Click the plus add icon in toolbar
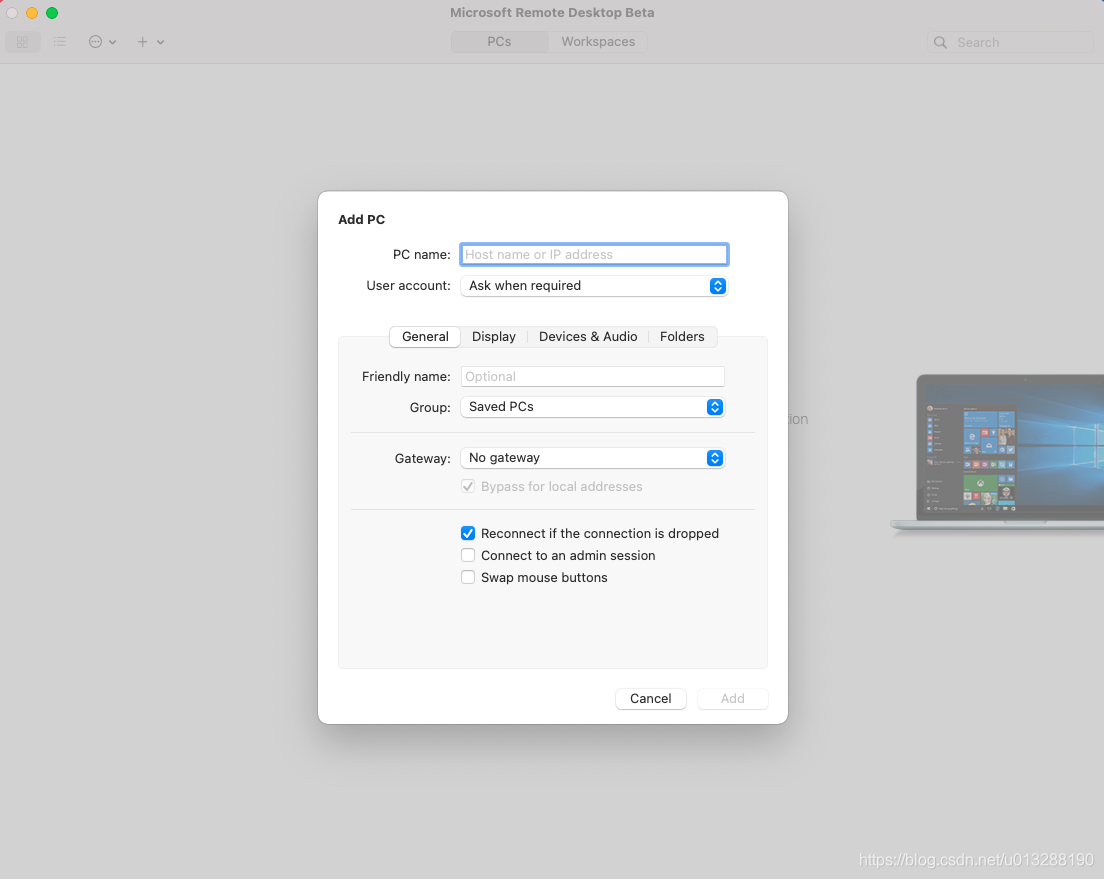The image size is (1104, 879). coord(142,42)
